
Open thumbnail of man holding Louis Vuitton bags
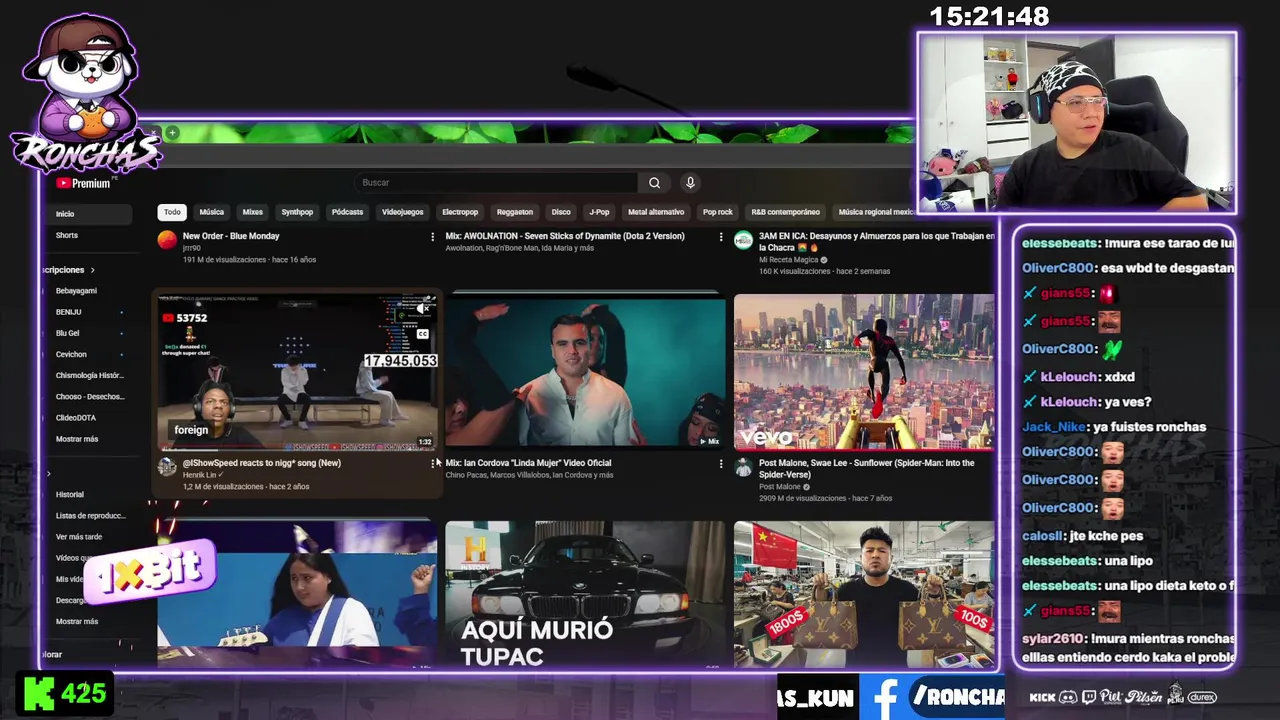[864, 593]
